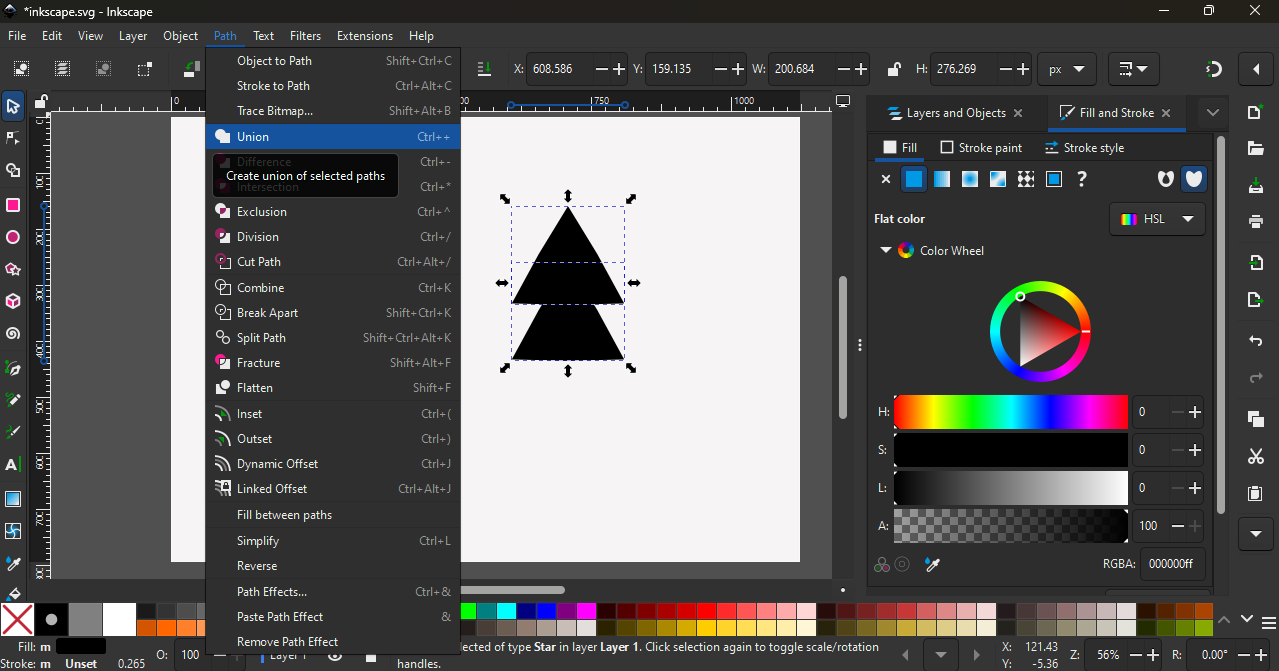This screenshot has width=1279, height=671.
Task: Select the Dropper color picker tool
Action: 13,565
